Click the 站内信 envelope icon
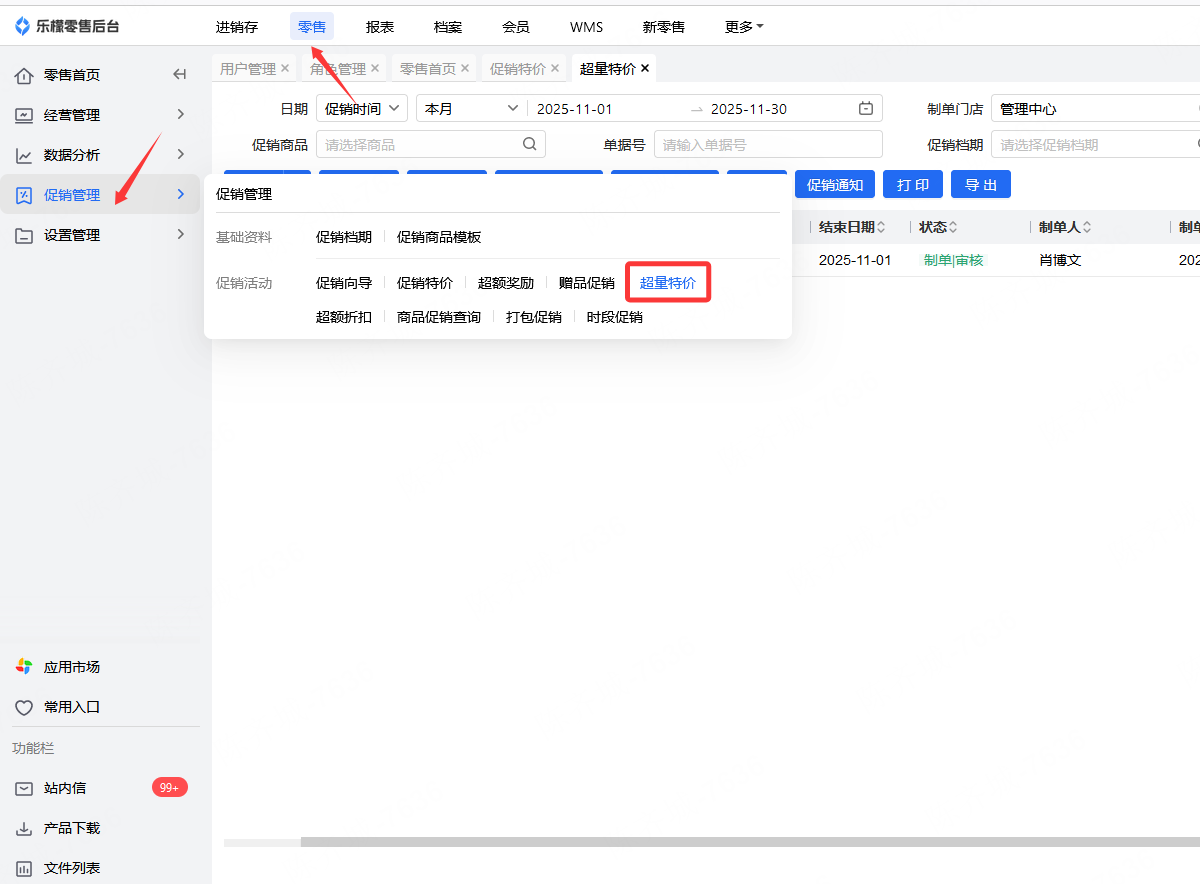 pyautogui.click(x=24, y=788)
